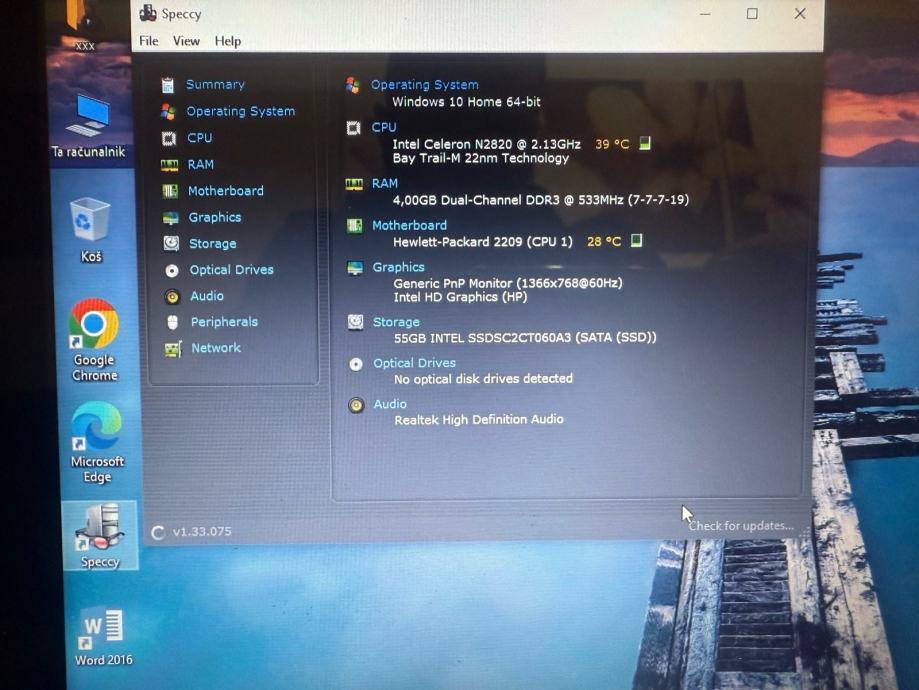Click the Speccy title bar app icon

click(148, 13)
